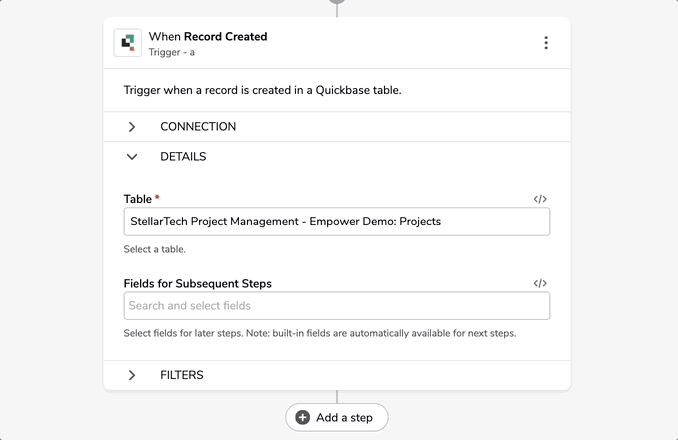
Task: Click the Table field label
Action: coord(138,199)
